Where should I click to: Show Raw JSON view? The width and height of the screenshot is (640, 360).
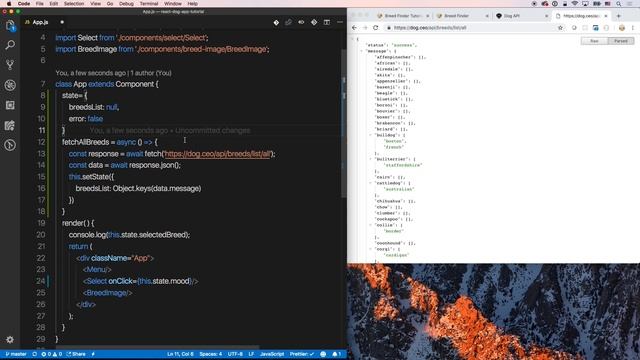594,41
